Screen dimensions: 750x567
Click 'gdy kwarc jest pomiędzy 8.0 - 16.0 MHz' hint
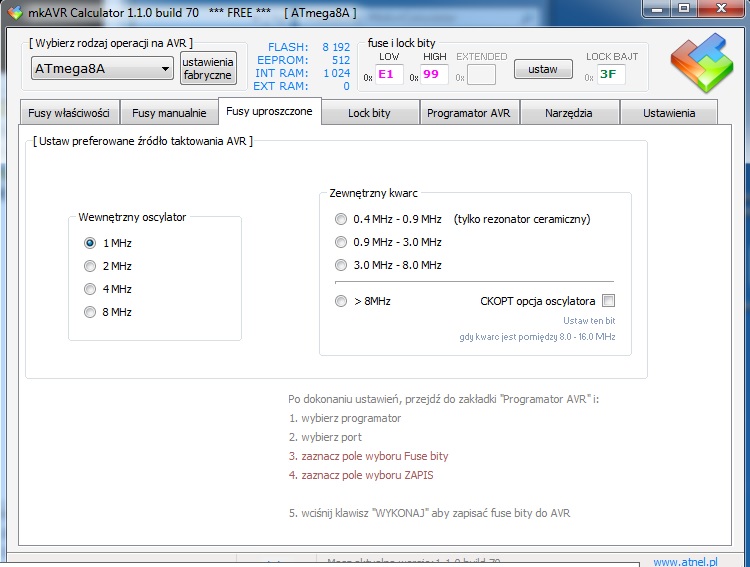[x=537, y=337]
